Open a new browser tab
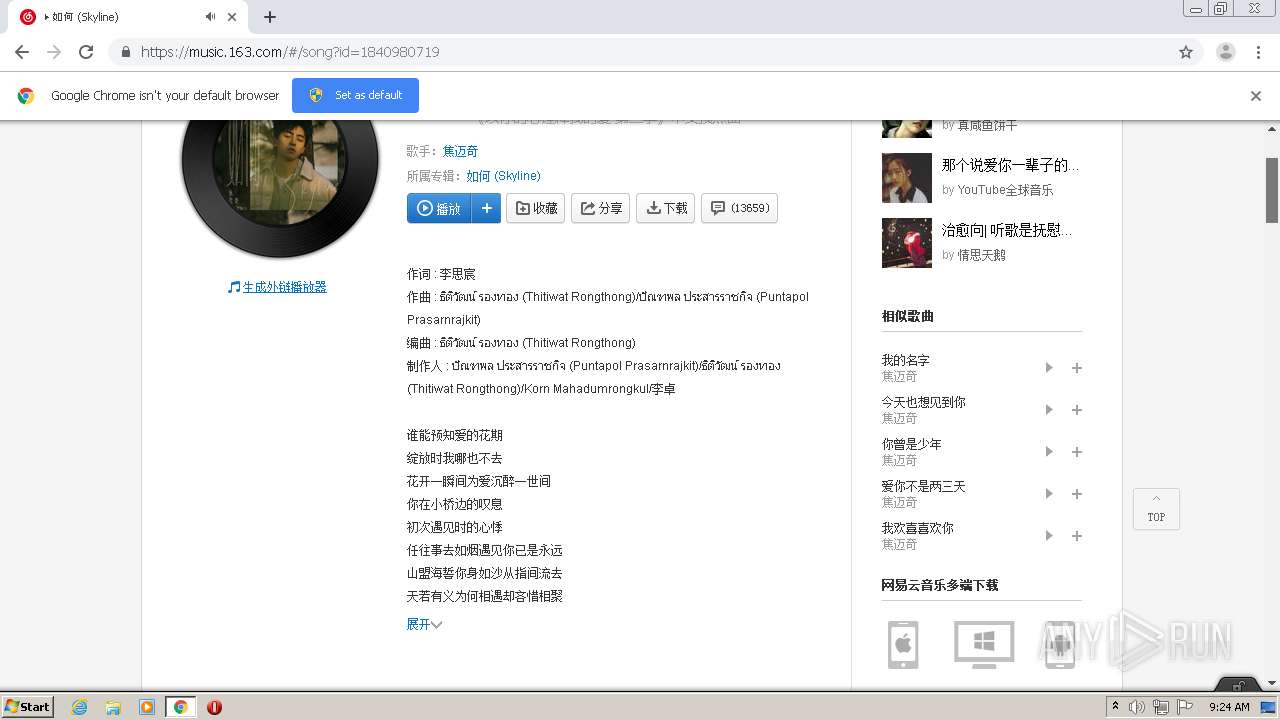1280x720 pixels. point(270,17)
